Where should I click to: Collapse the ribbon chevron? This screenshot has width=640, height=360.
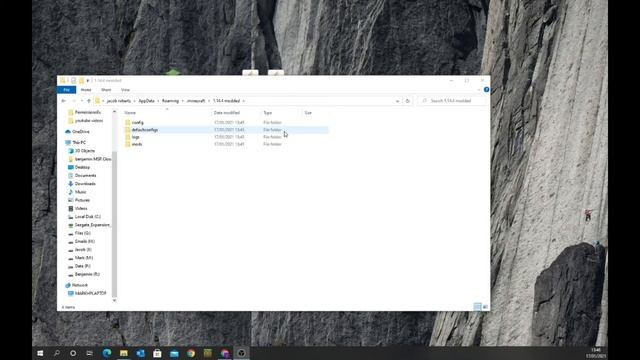tap(479, 90)
